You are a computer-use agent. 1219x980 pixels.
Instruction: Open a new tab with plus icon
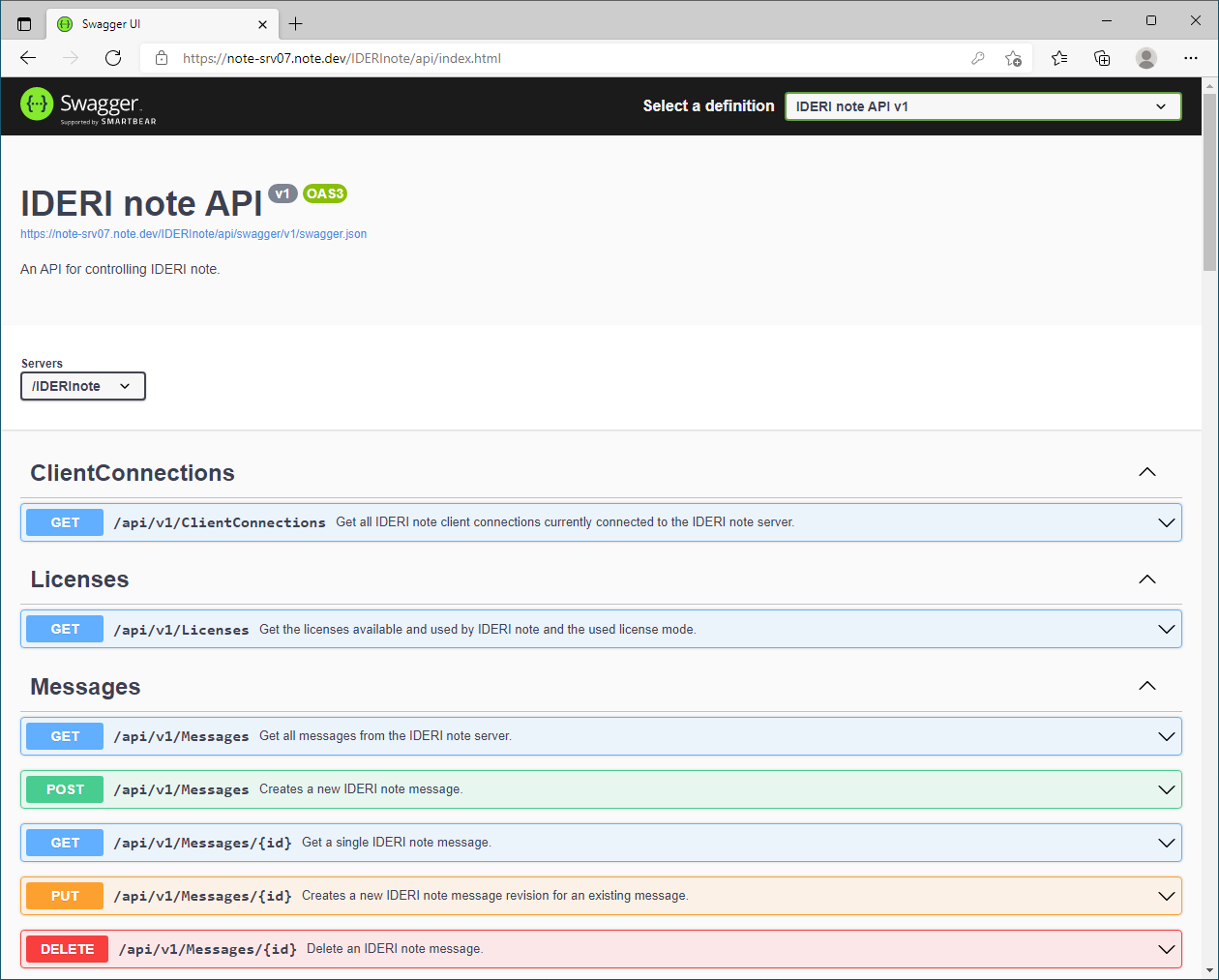296,24
